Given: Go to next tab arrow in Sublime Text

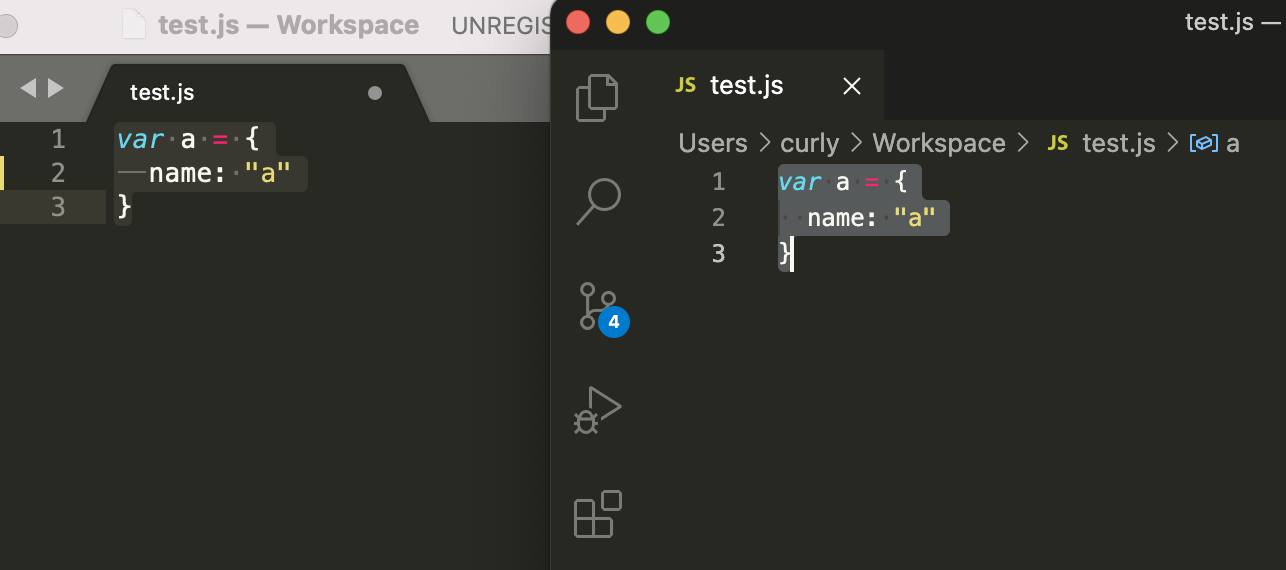Looking at the screenshot, I should click(x=55, y=88).
